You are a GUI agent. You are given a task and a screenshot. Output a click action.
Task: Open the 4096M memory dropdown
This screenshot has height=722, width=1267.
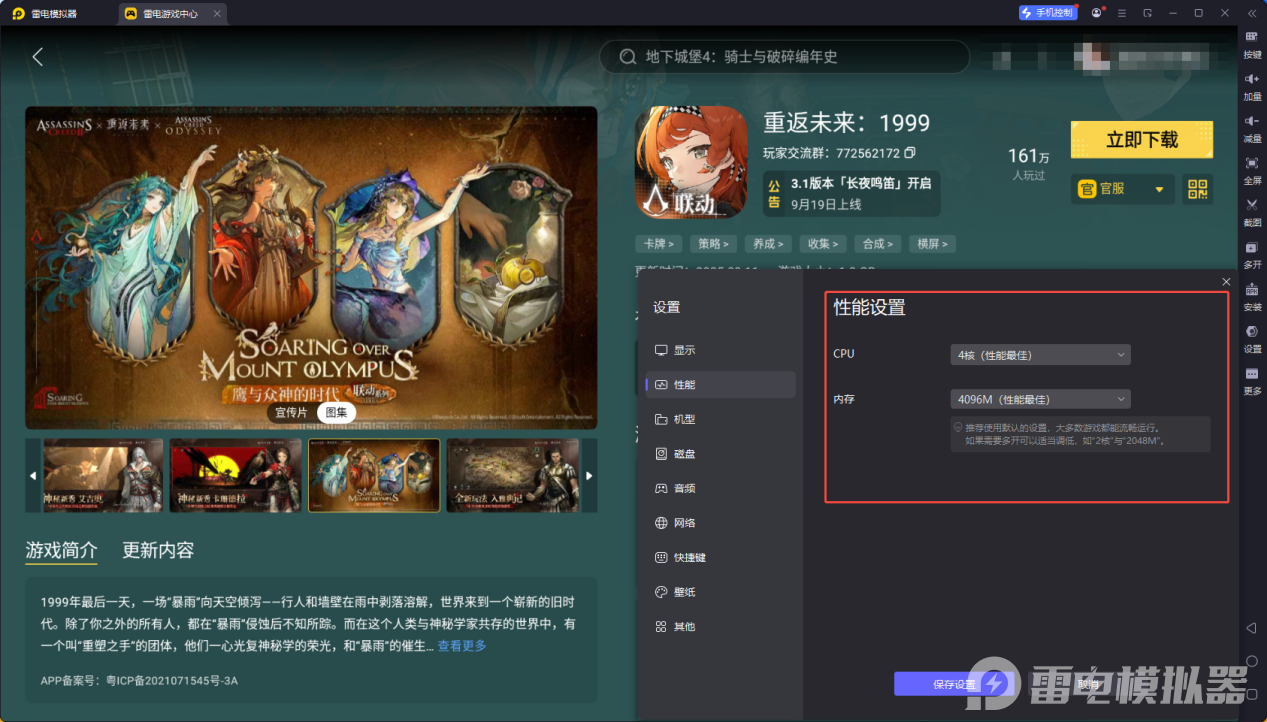point(1039,399)
